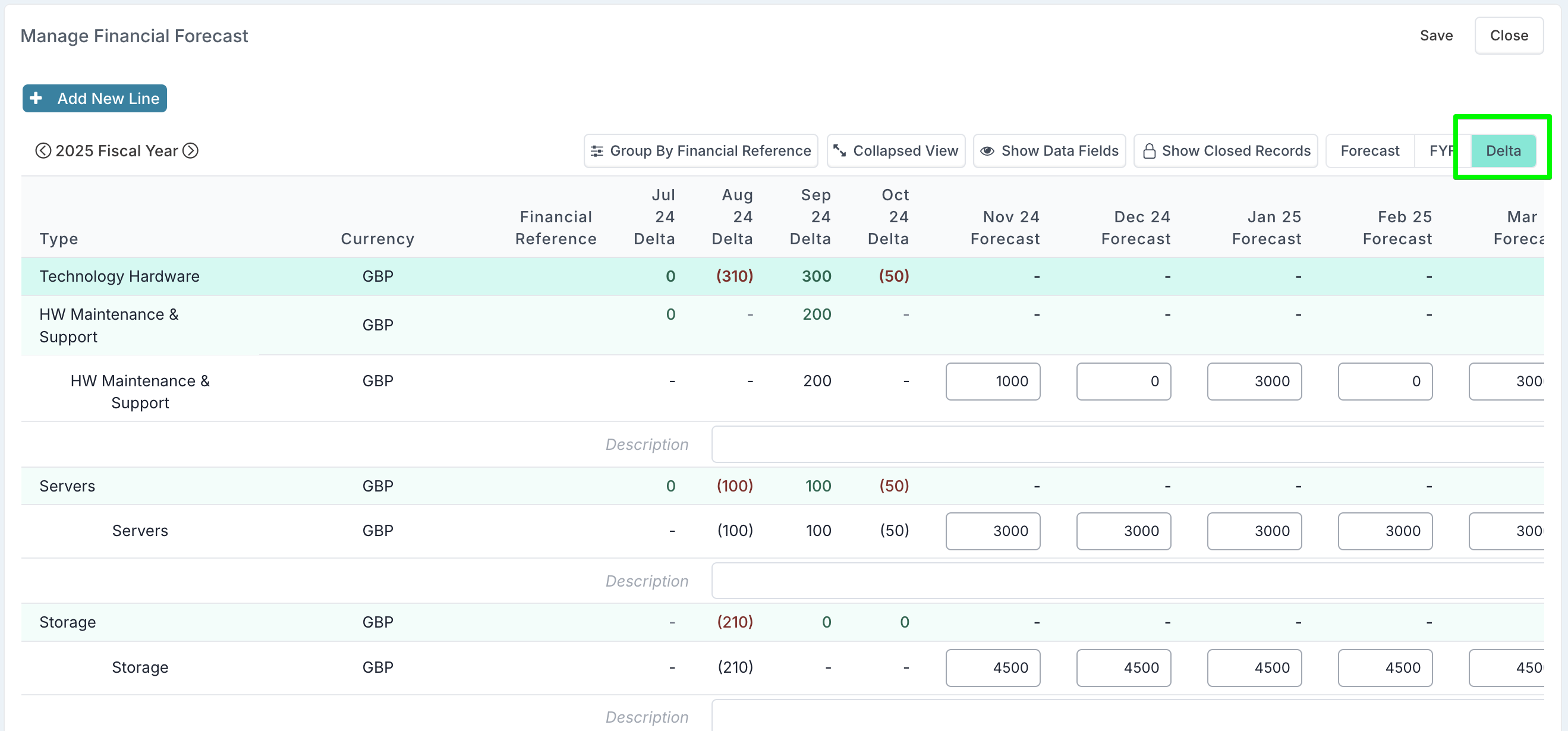Click the 2025 Fiscal Year label

pyautogui.click(x=117, y=150)
